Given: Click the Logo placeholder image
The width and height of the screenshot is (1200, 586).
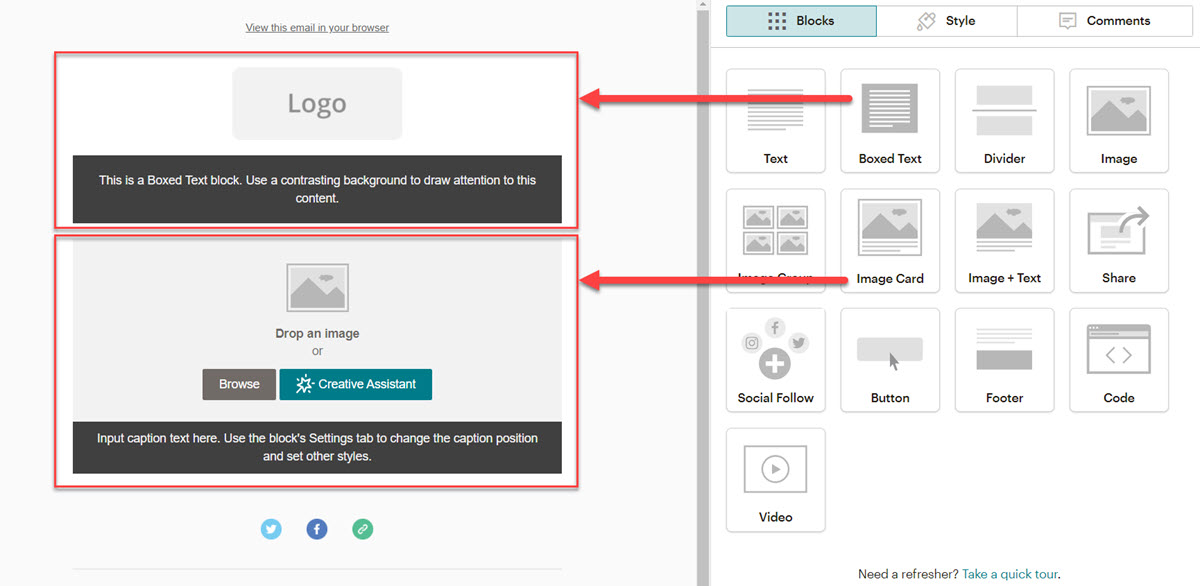Looking at the screenshot, I should [x=317, y=104].
